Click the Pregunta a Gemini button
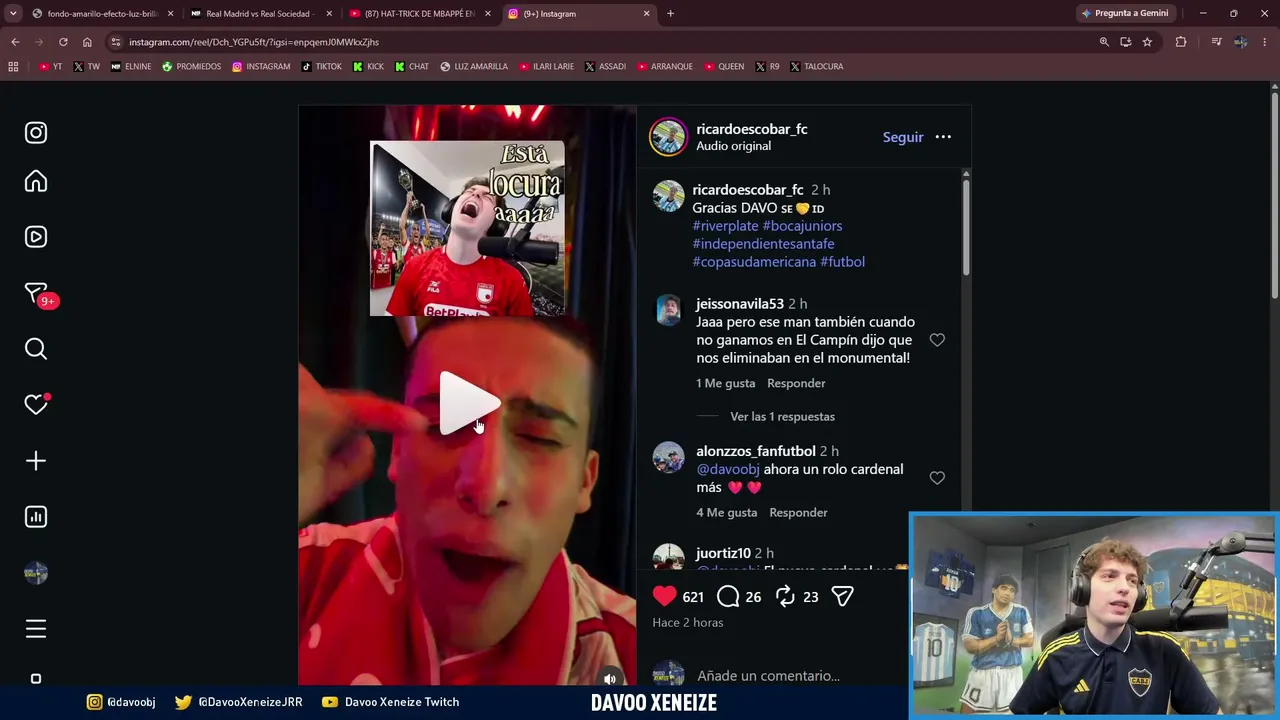This screenshot has width=1280, height=720. 1125,14
